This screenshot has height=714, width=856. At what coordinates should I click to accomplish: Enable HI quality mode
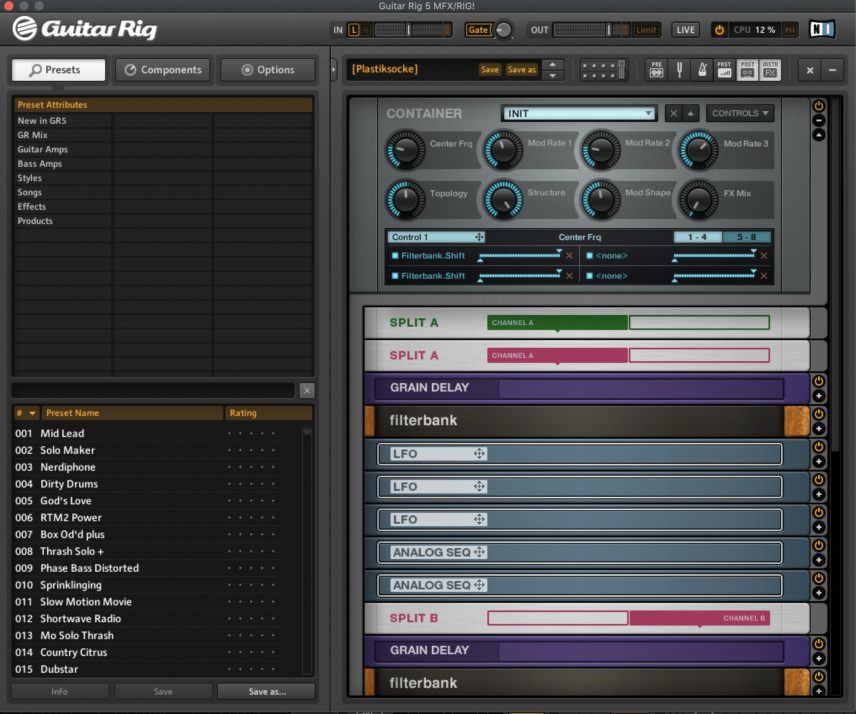pos(790,30)
